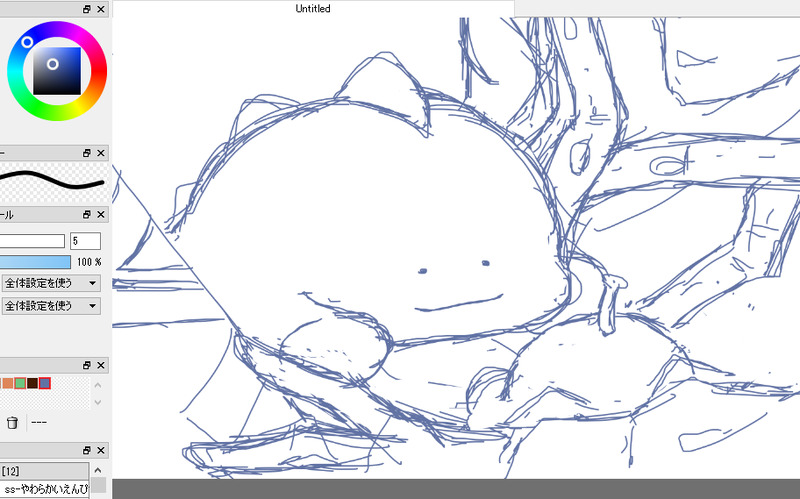This screenshot has height=499, width=800.
Task: Select the [12] brush group row
Action: pyautogui.click(x=44, y=470)
